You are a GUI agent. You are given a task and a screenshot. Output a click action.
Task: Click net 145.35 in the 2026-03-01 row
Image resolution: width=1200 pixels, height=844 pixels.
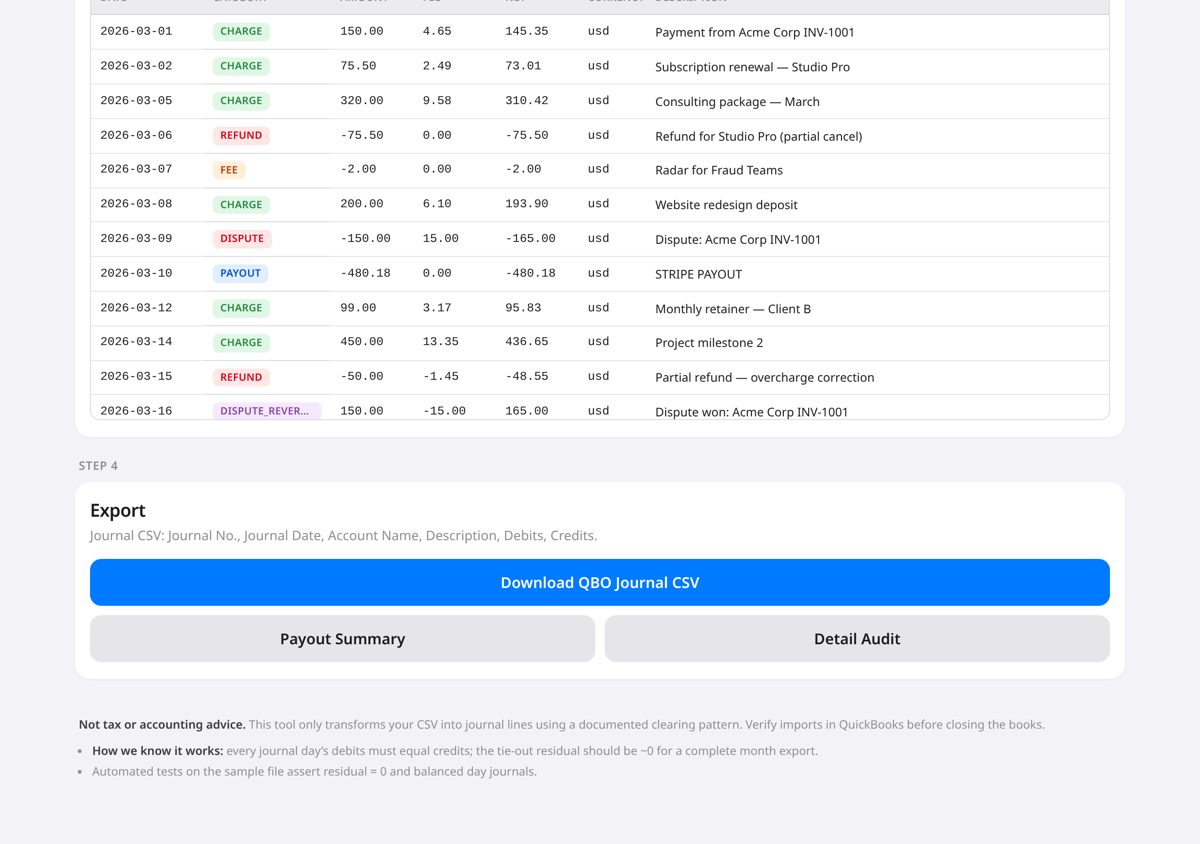point(527,31)
